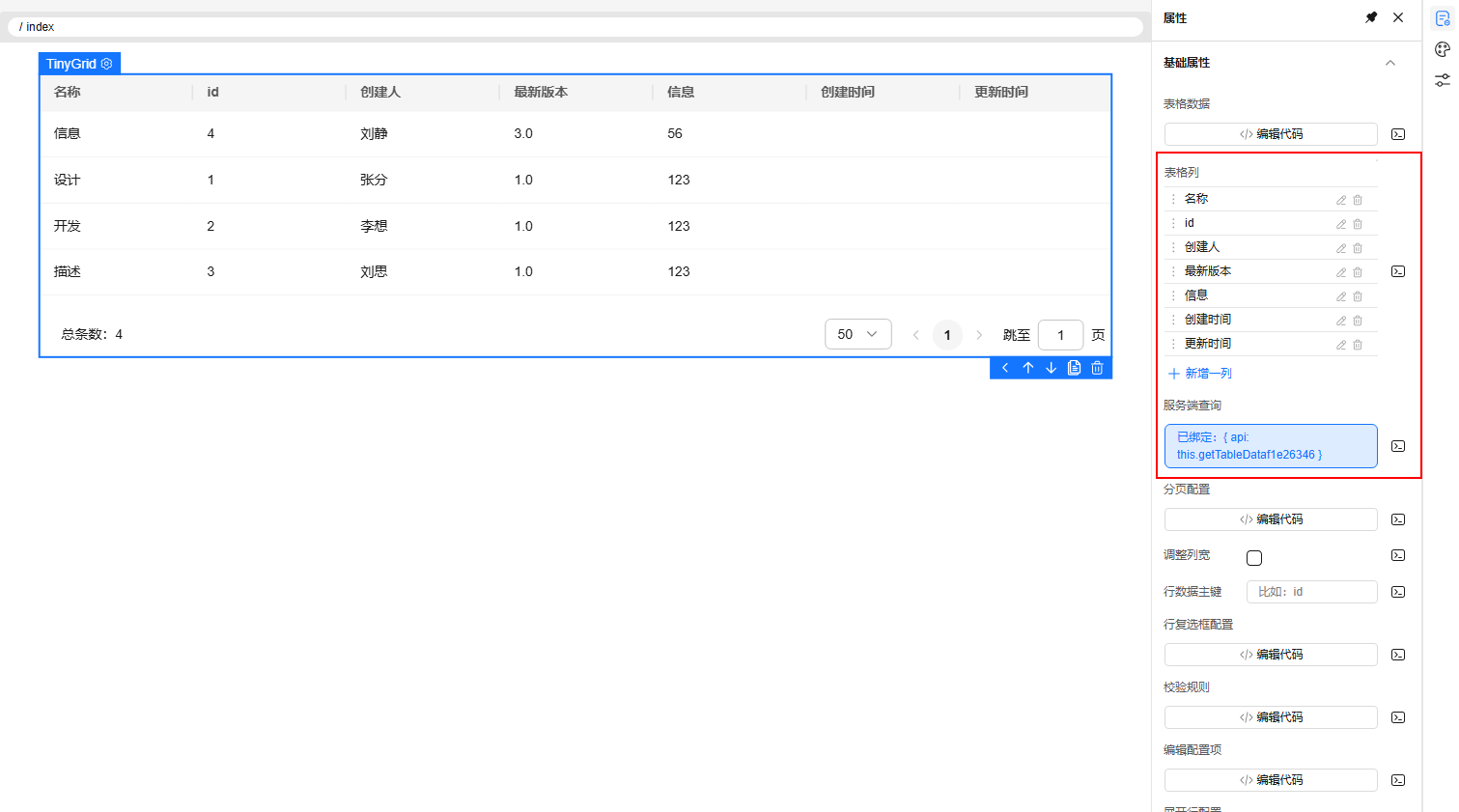The height and width of the screenshot is (812, 1459).
Task: Click 编辑代码 button under 表格数据
Action: [1271, 134]
